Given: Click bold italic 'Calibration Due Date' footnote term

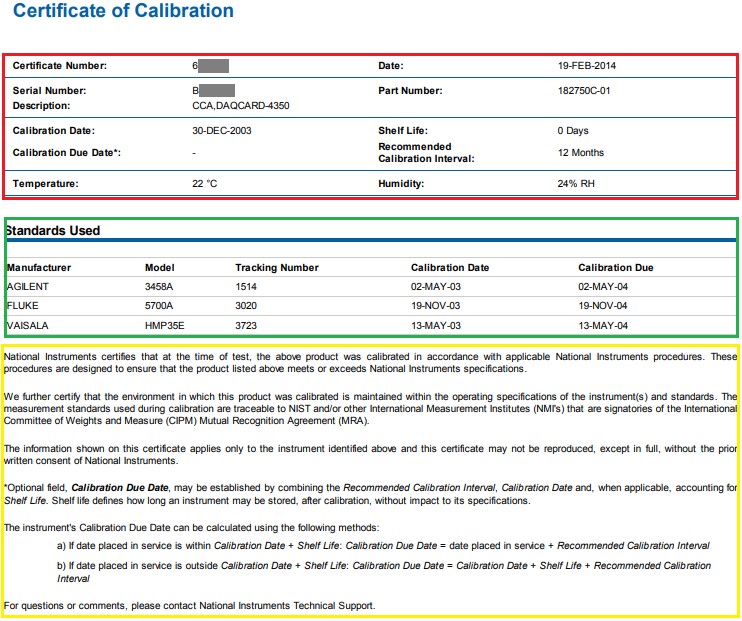Looking at the screenshot, I should tap(120, 488).
